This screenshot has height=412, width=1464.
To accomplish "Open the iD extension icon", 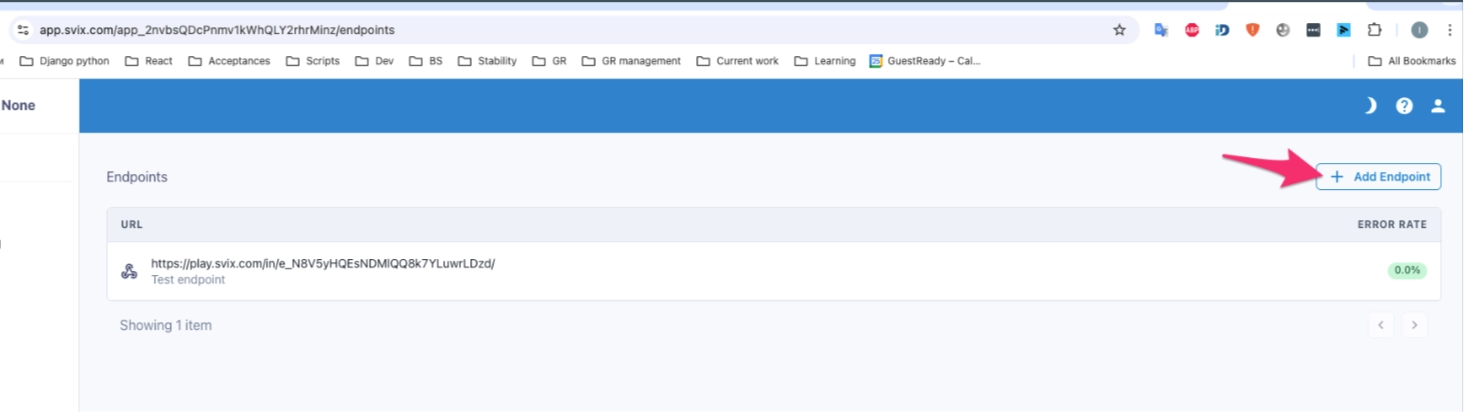I will tap(1222, 30).
